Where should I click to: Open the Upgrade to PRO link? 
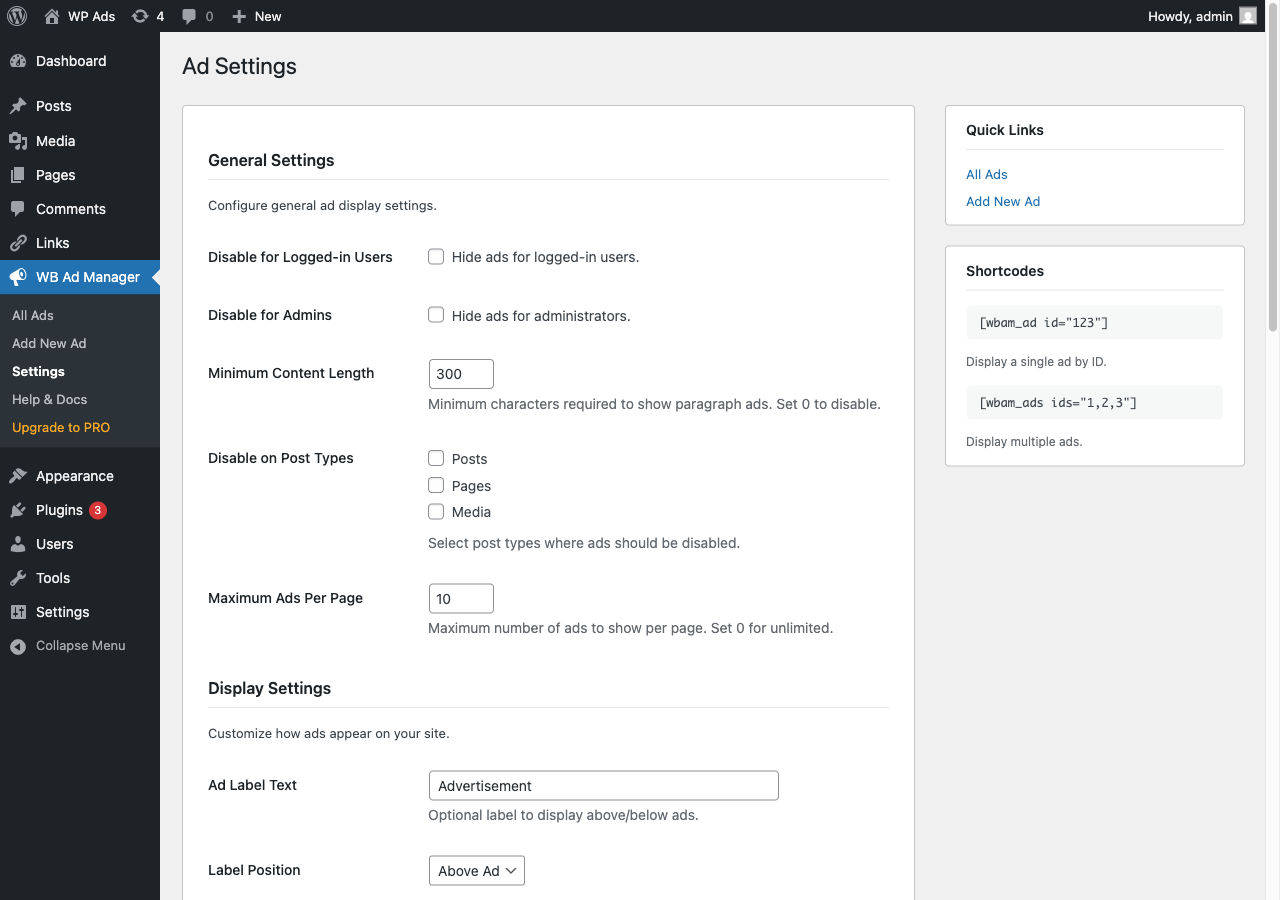point(61,427)
